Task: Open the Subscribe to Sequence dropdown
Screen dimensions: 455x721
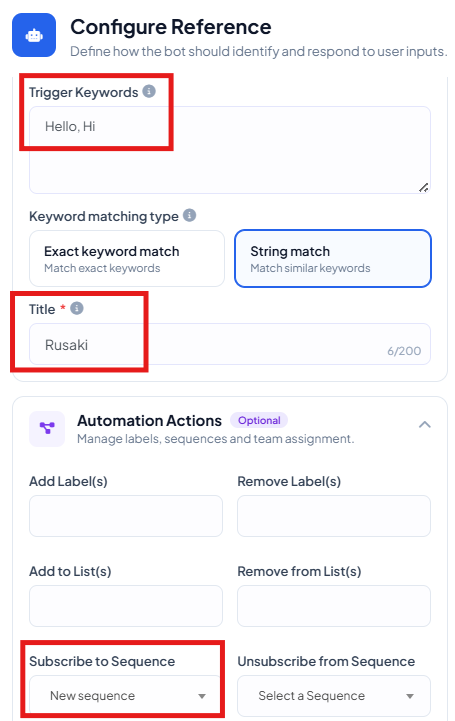Action: 126,695
